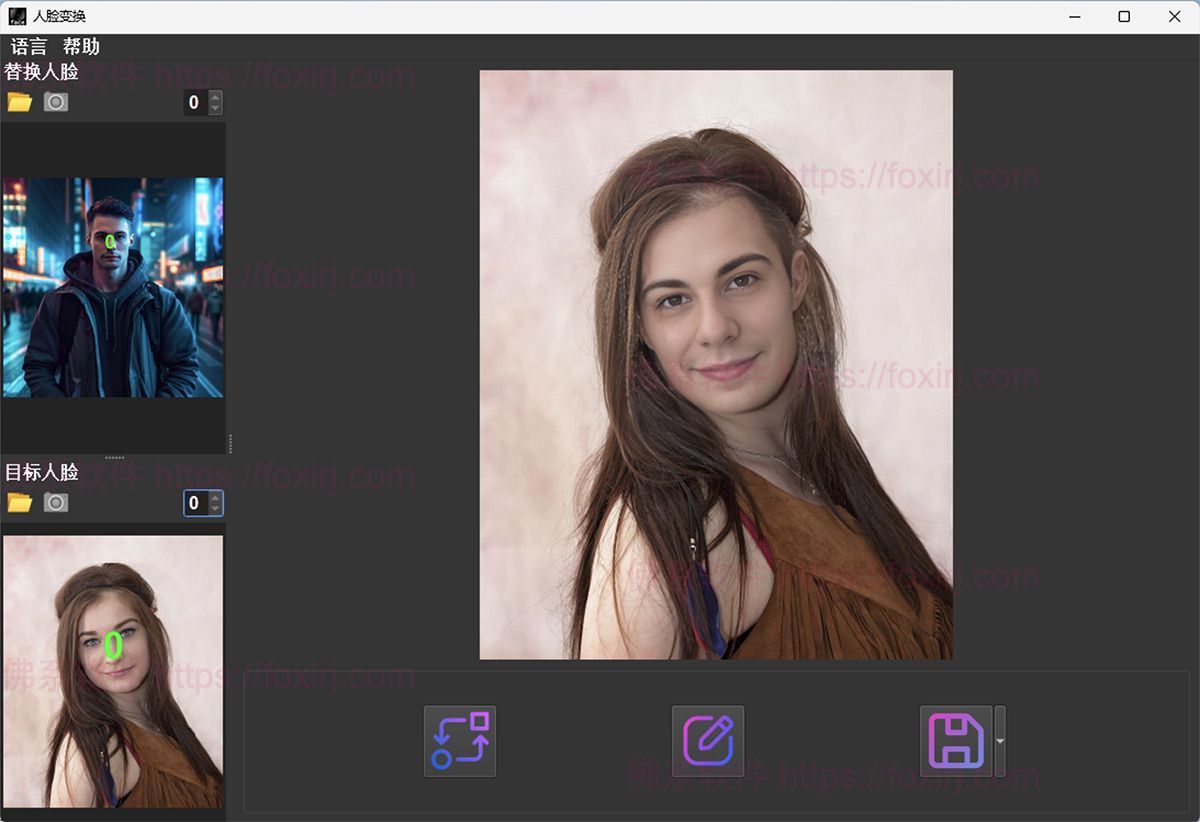Viewport: 1200px width, 822px height.
Task: Increase the 替换人脸 face index
Action: click(215, 97)
